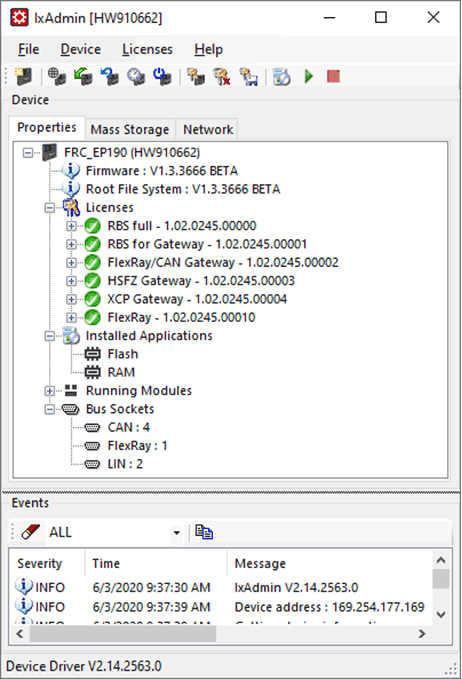Click the blue undo arrow device icon
The height and width of the screenshot is (679, 462).
point(110,77)
